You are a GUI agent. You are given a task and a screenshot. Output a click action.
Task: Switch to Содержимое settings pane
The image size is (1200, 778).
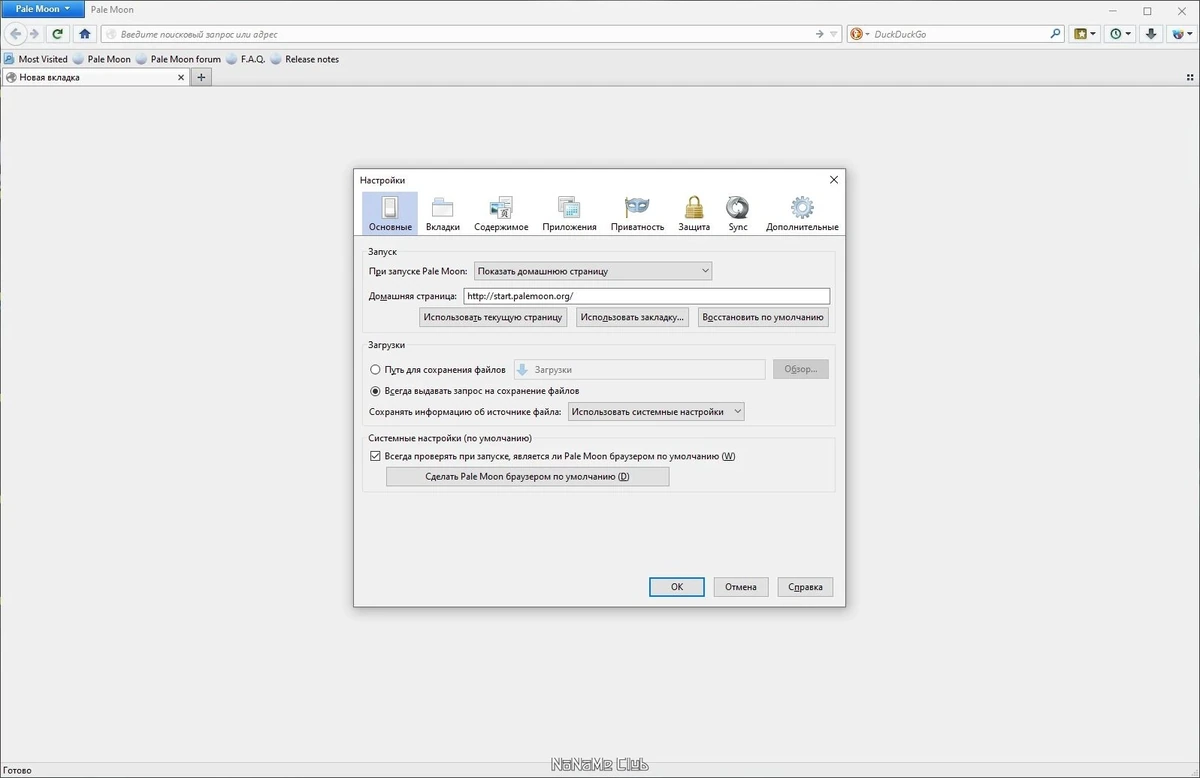point(501,213)
